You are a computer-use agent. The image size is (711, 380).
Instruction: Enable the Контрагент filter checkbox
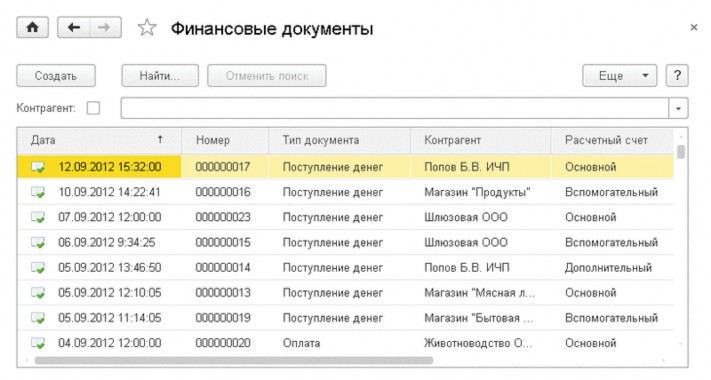coord(93,108)
